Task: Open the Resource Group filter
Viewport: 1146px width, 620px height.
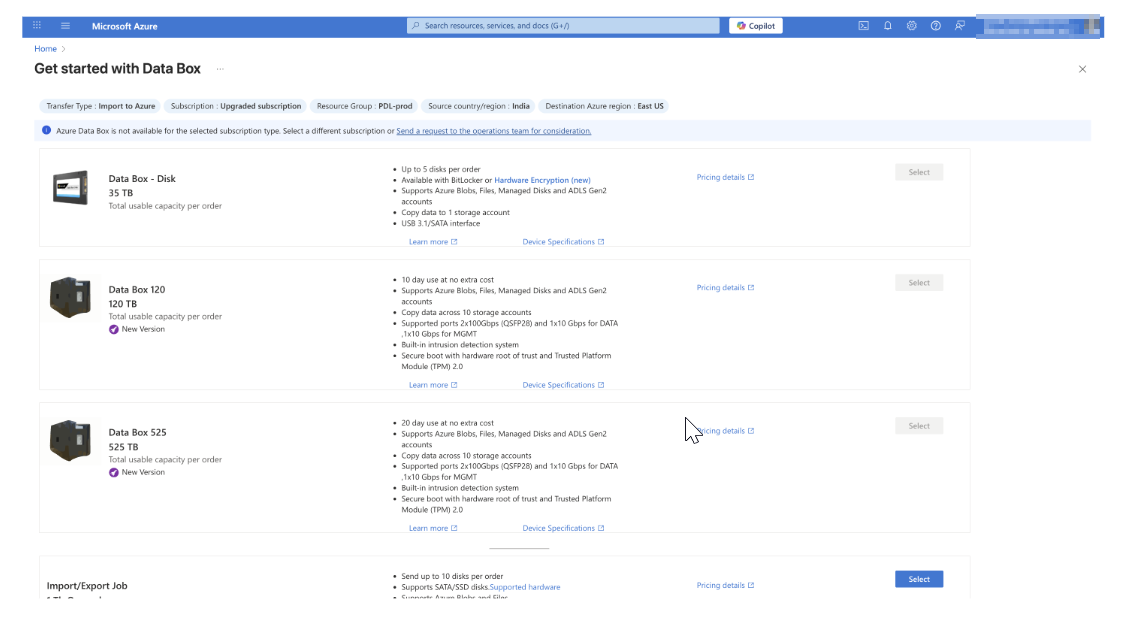Action: point(367,105)
